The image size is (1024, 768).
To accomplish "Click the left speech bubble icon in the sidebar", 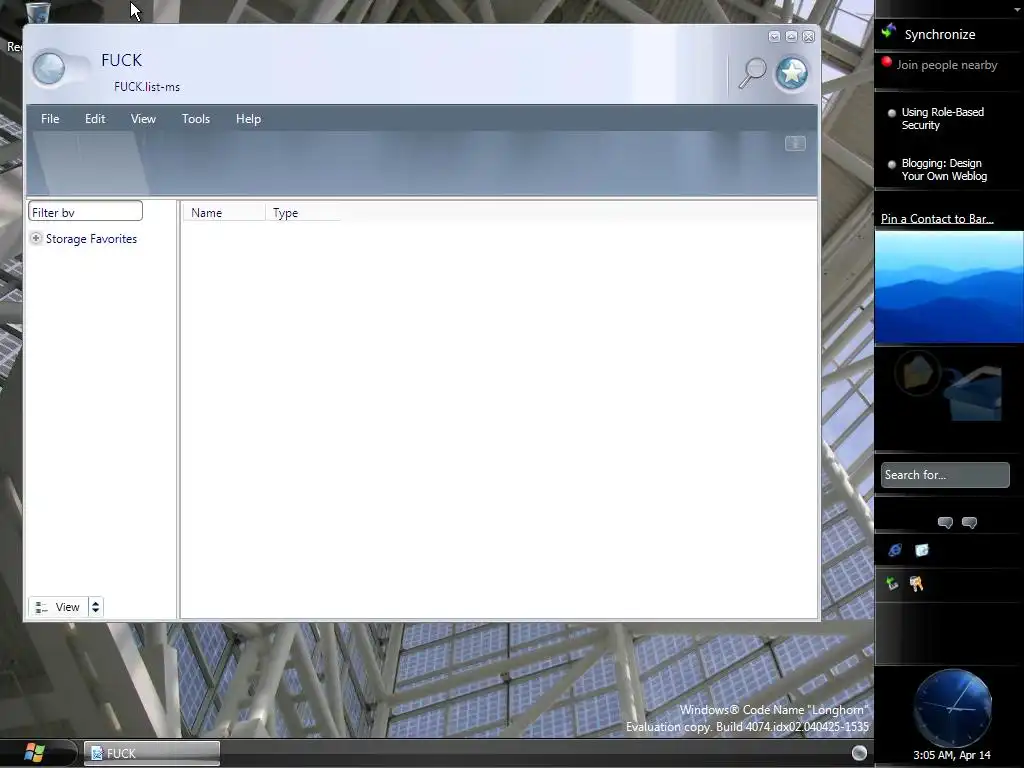I will 945,522.
